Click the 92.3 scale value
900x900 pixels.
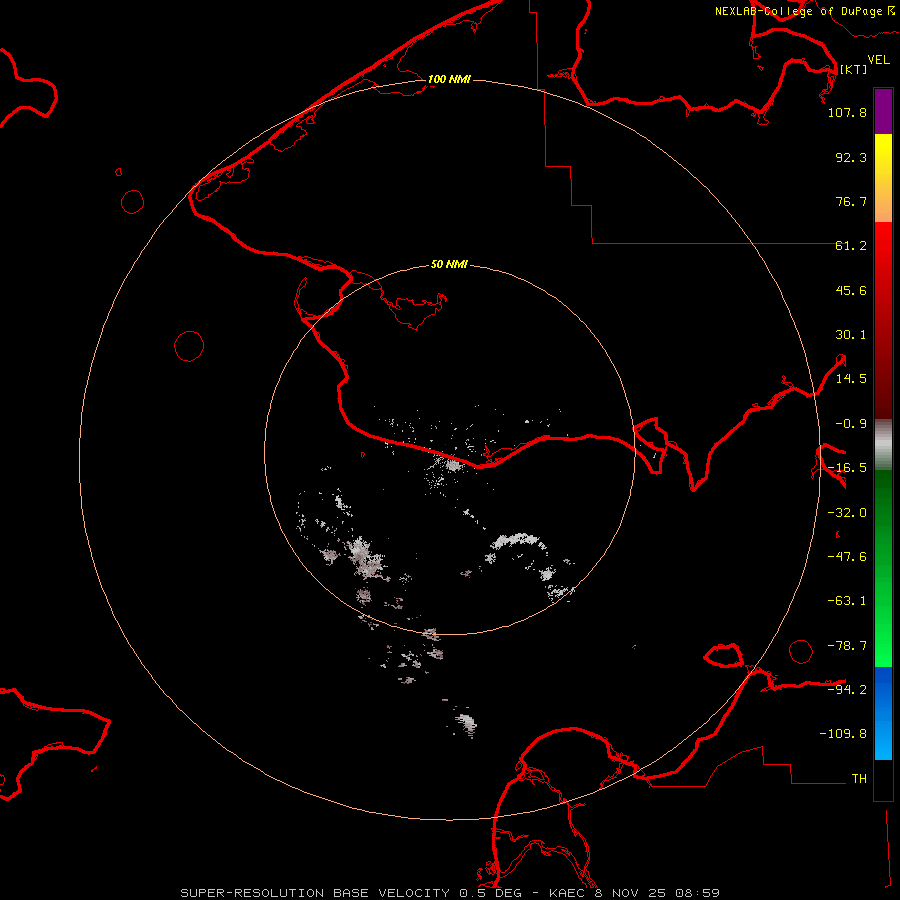pyautogui.click(x=851, y=157)
